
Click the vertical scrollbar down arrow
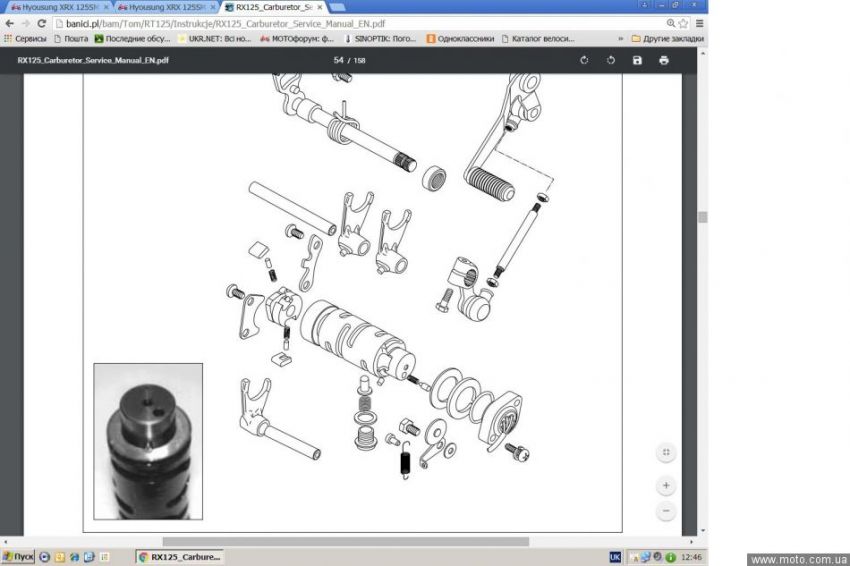703,531
